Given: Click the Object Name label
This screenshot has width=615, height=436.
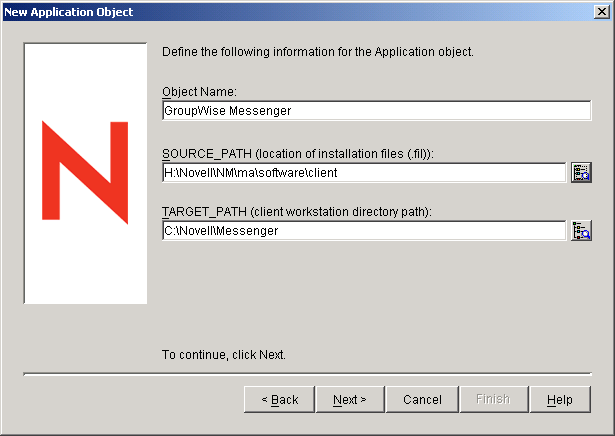Looking at the screenshot, I should pyautogui.click(x=199, y=92).
